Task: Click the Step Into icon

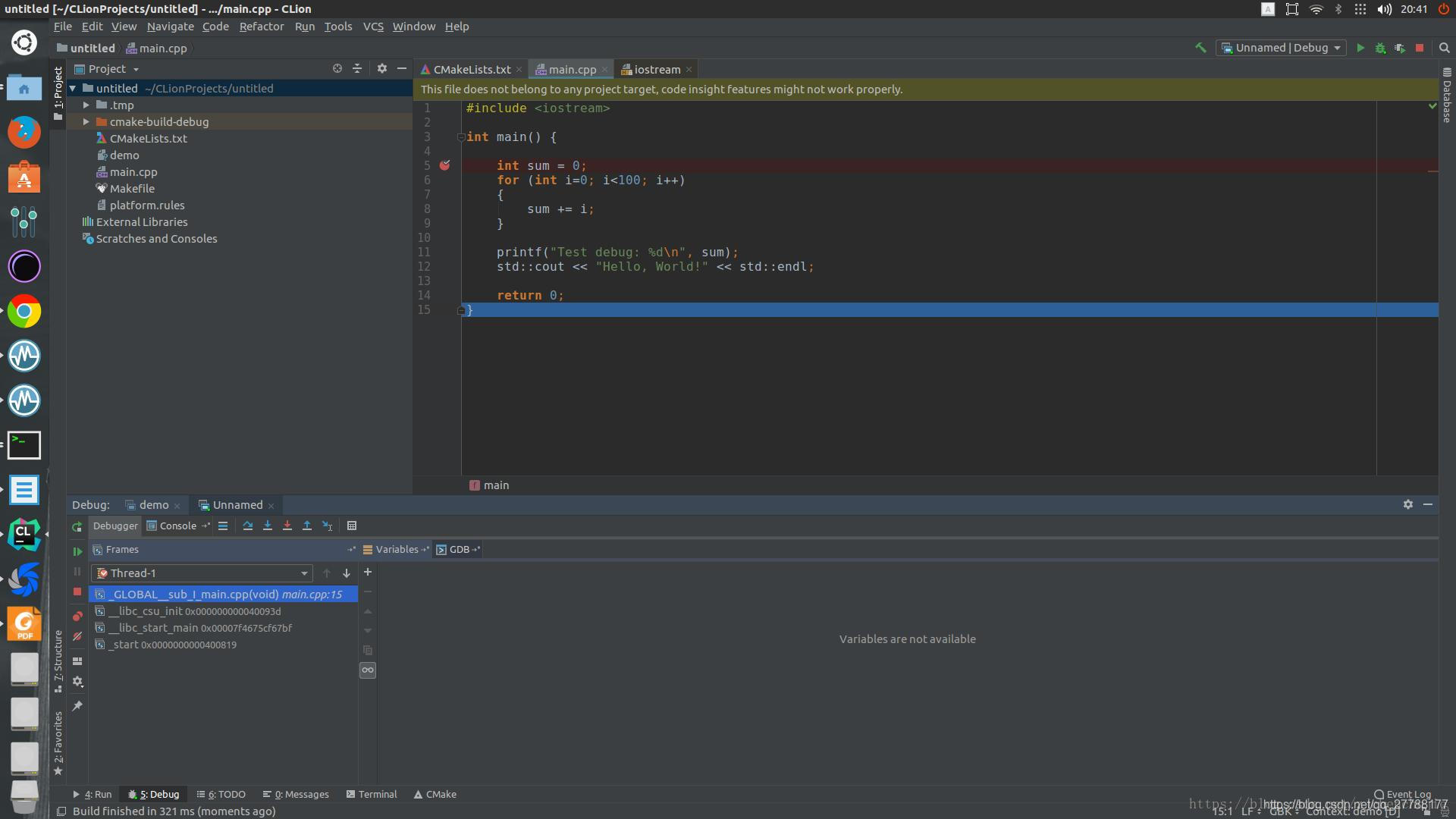Action: point(267,526)
